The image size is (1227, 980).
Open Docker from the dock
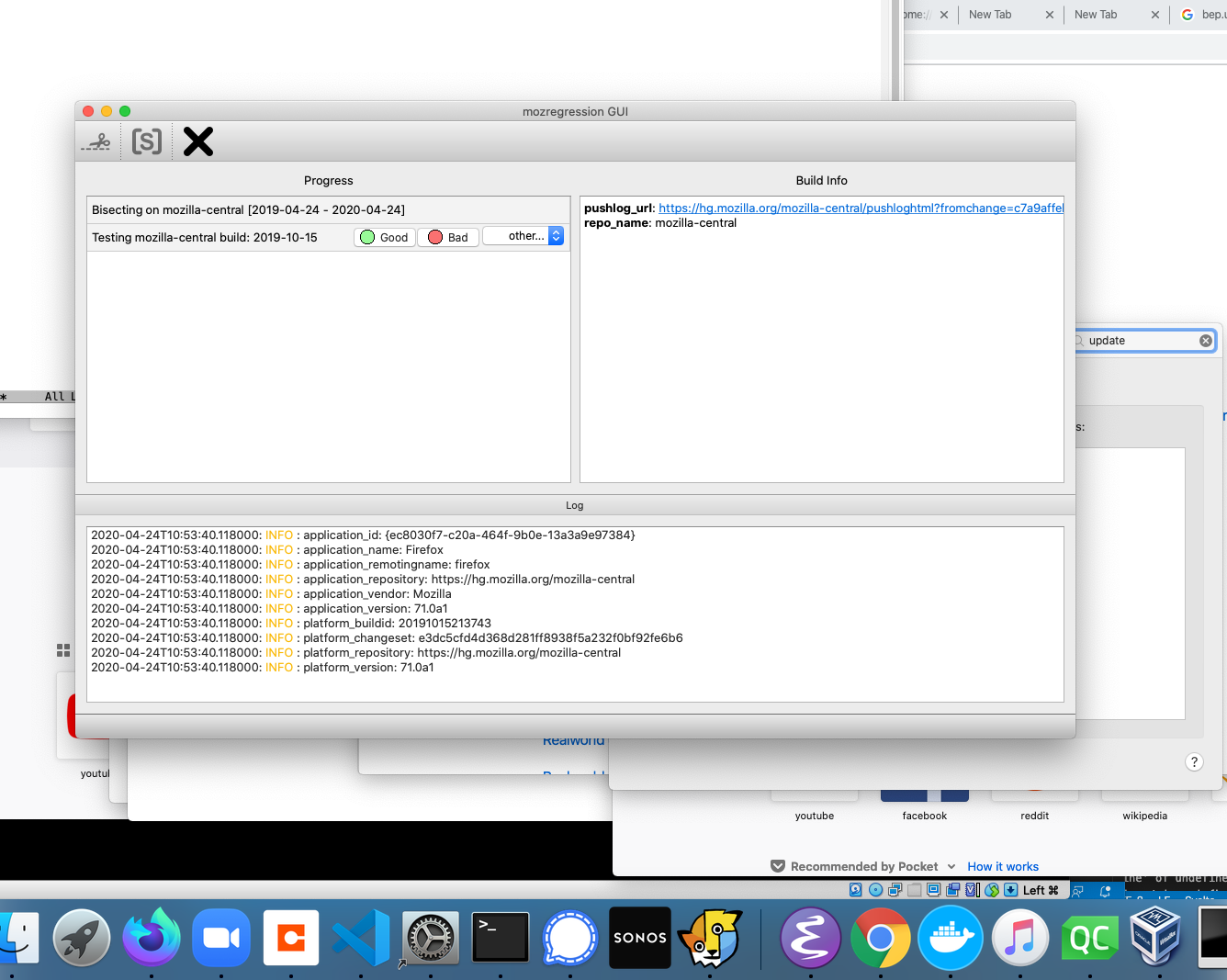(951, 938)
